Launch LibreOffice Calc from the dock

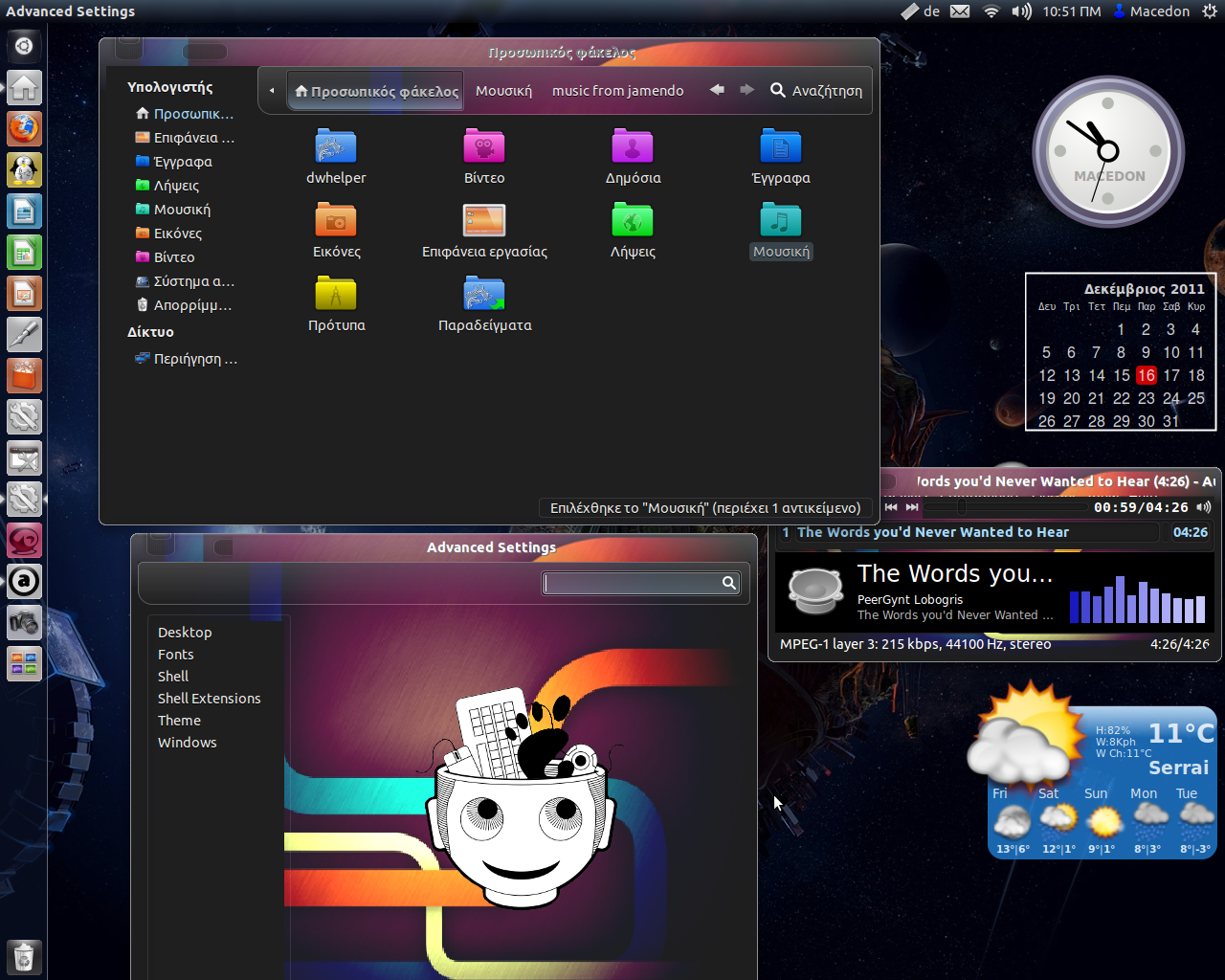24,253
